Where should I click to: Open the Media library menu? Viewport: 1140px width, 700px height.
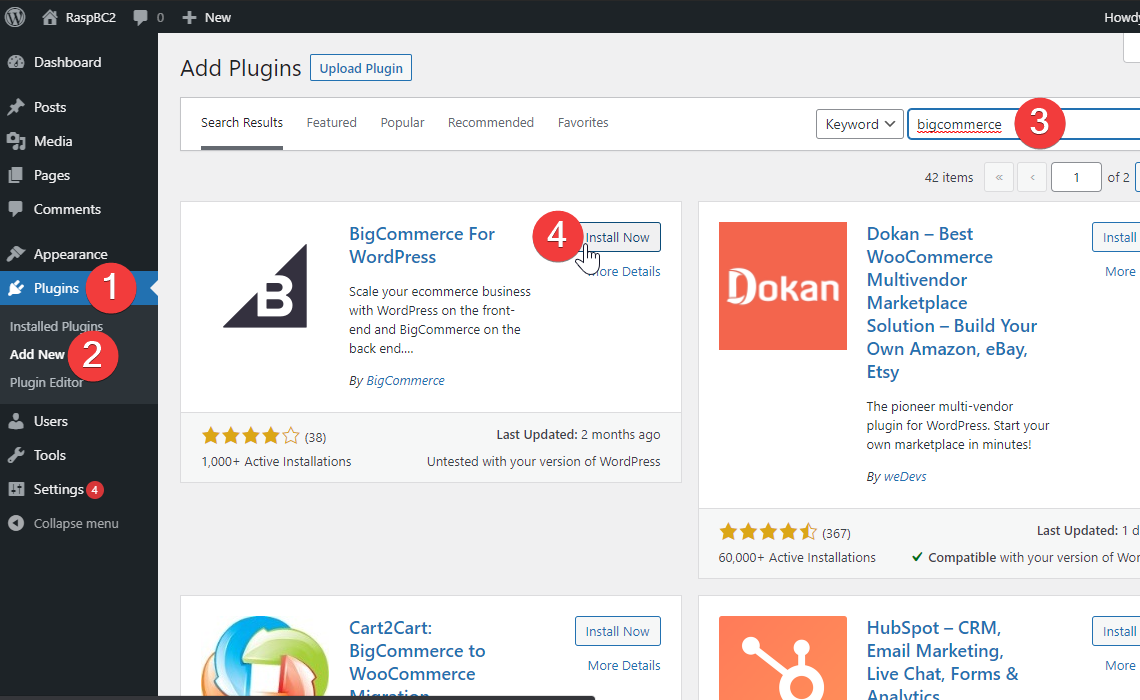(x=53, y=141)
